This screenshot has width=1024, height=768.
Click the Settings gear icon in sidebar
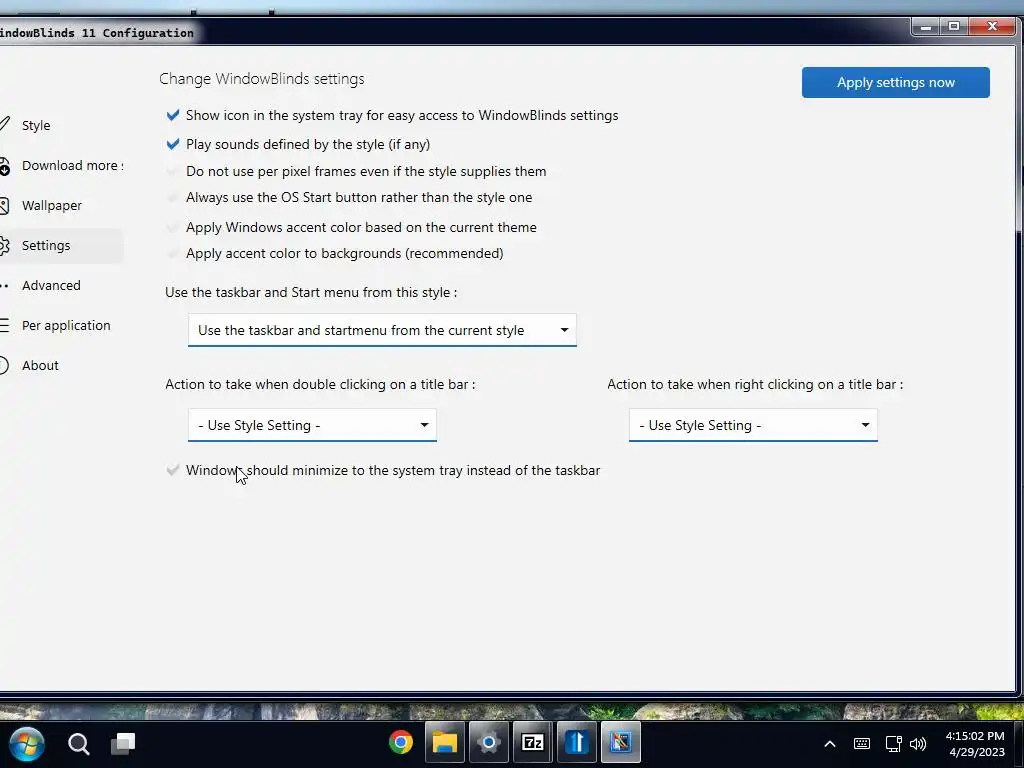point(4,246)
